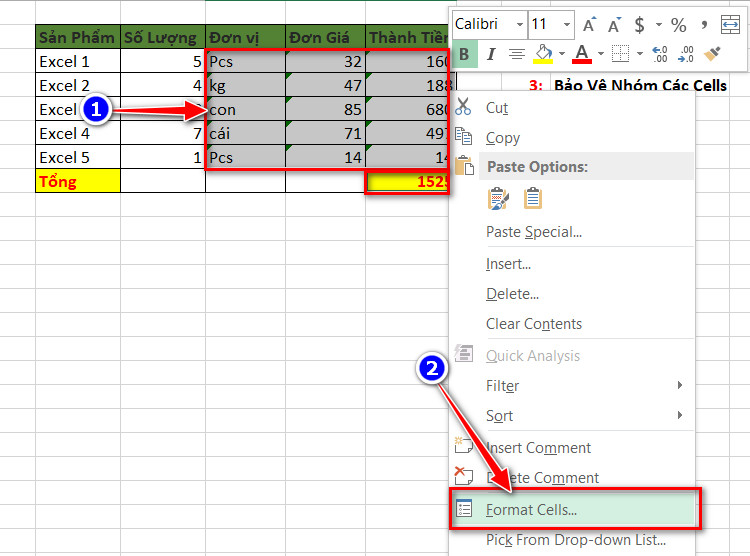Click the Paste clipboard icon beside Paste Options
750x556 pixels.
coord(464,166)
